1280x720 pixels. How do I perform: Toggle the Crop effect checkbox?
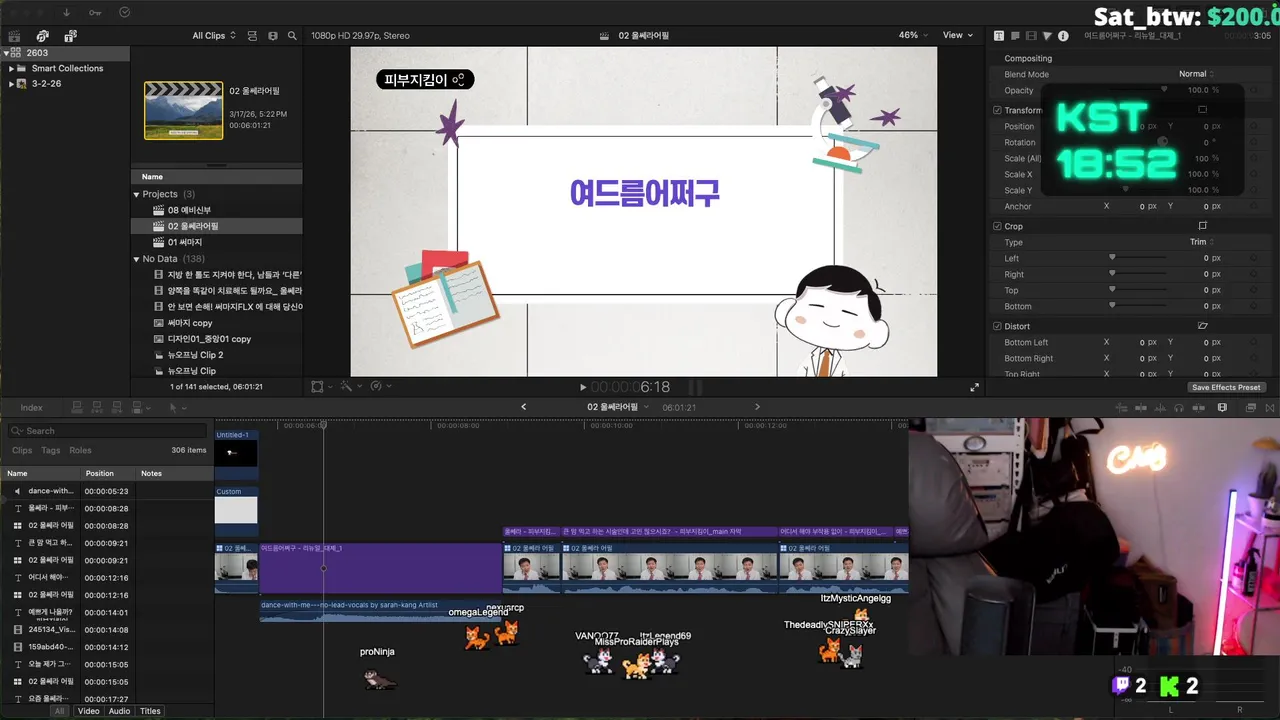point(997,226)
